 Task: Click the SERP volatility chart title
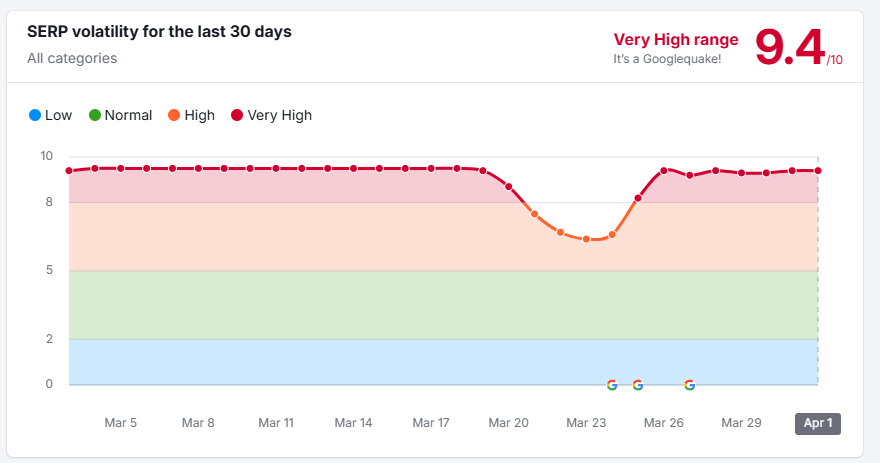point(160,32)
